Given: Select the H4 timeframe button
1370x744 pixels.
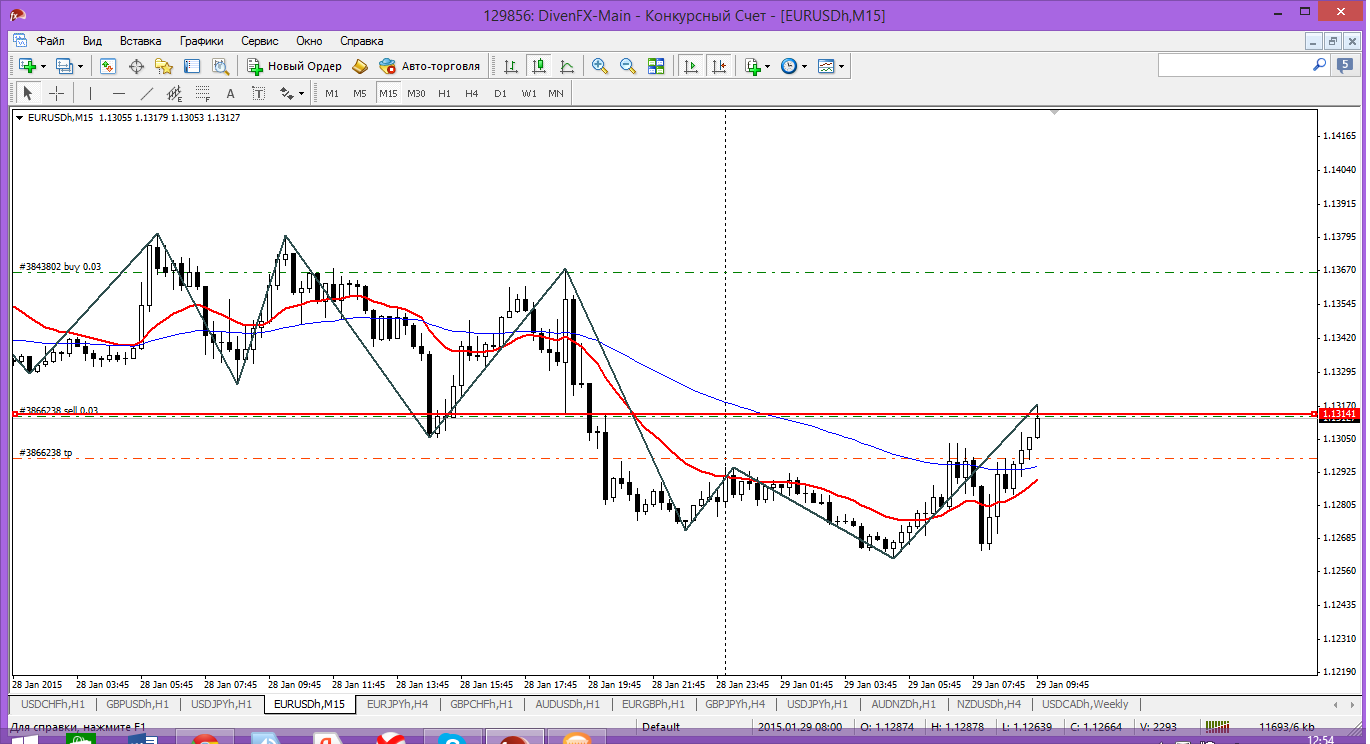Looking at the screenshot, I should (x=472, y=93).
